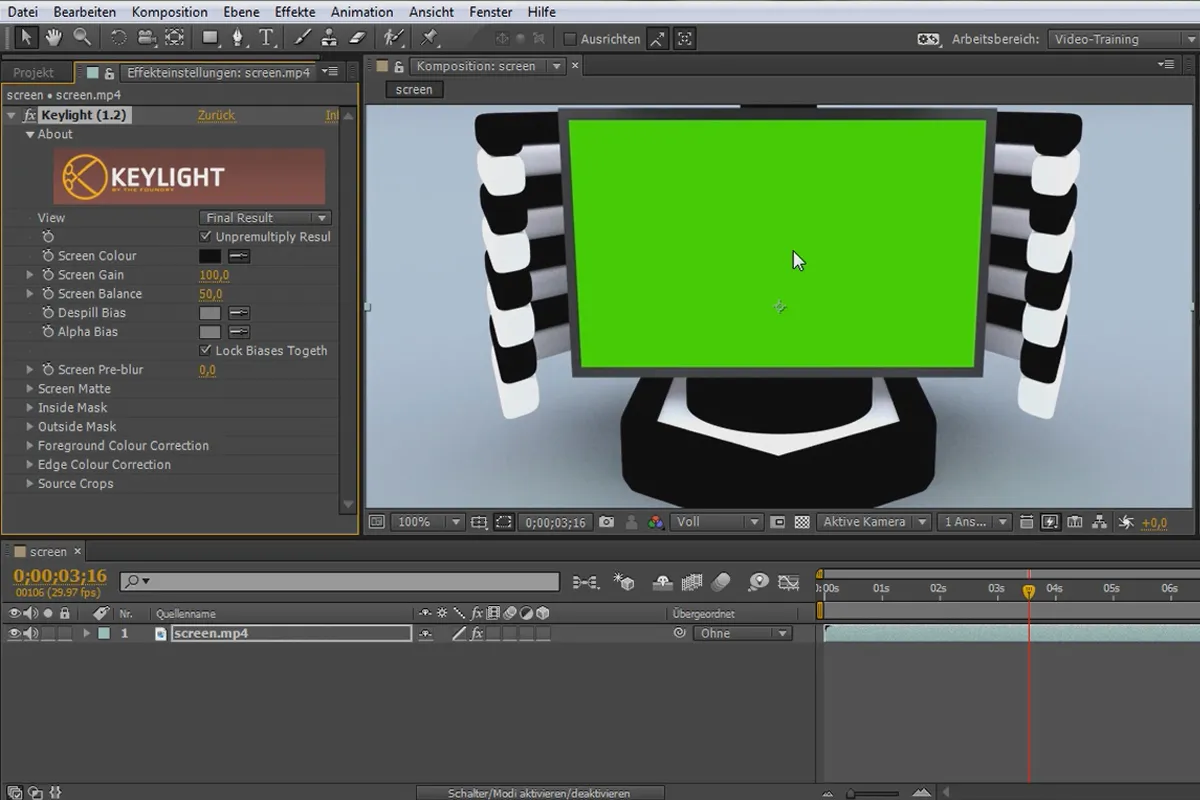The image size is (1200, 800).
Task: Toggle fast previews lightning icon
Action: point(1050,522)
